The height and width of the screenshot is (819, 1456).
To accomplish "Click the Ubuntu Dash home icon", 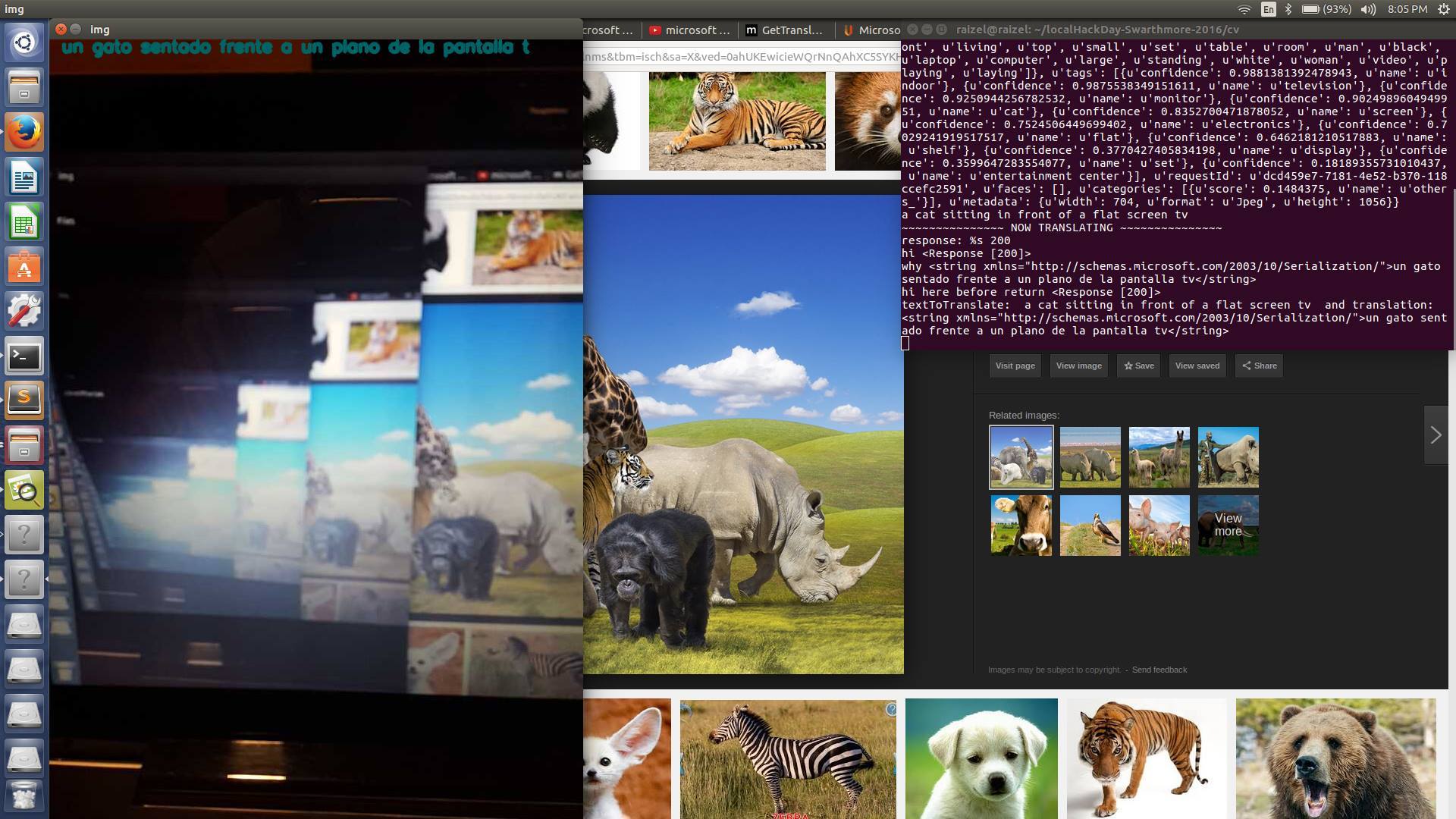I will [24, 42].
